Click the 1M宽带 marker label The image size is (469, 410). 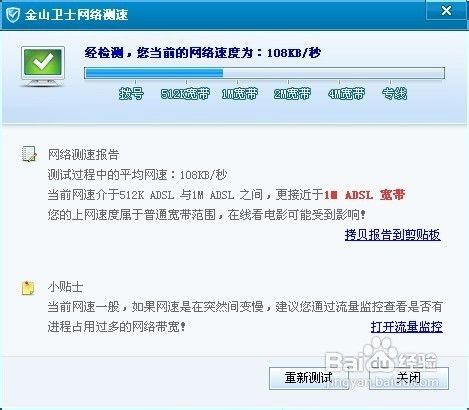tap(240, 94)
